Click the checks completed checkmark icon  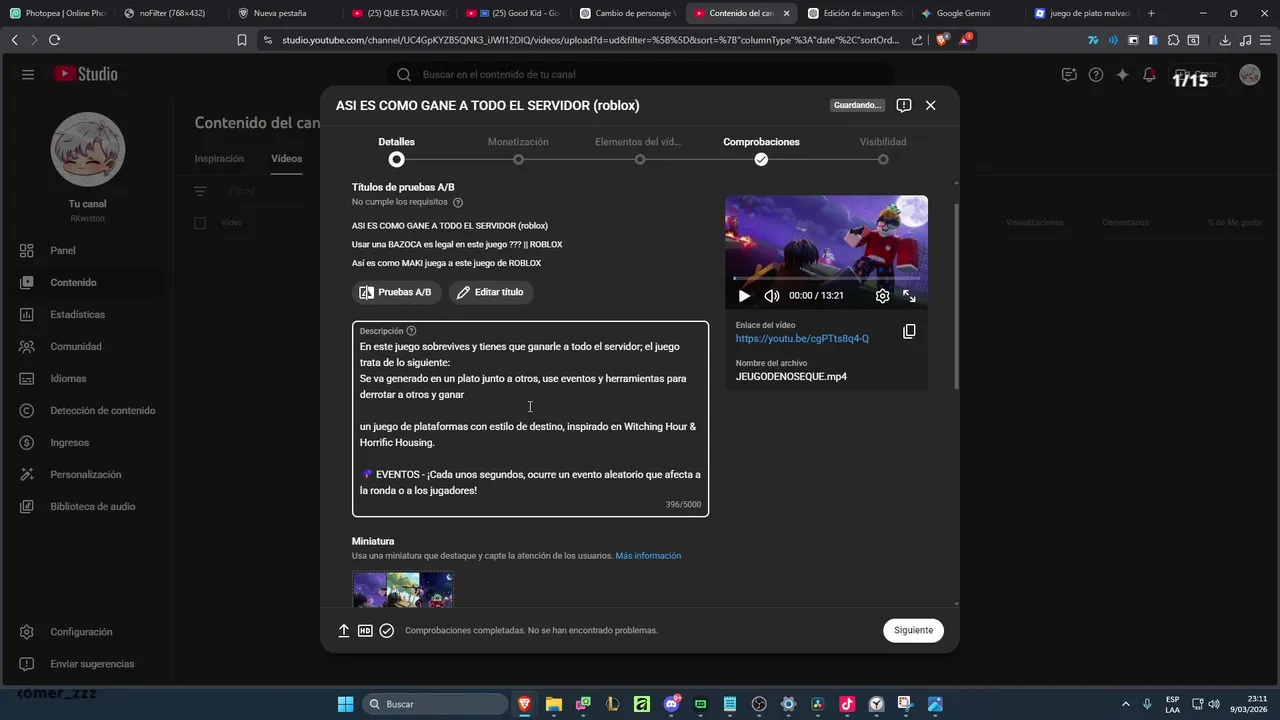(387, 631)
